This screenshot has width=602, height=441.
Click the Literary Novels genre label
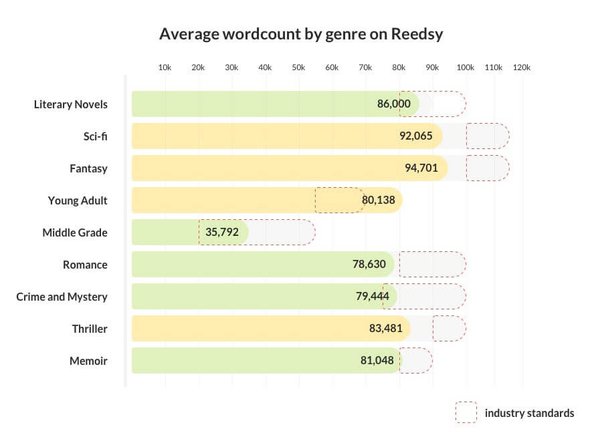(x=71, y=104)
